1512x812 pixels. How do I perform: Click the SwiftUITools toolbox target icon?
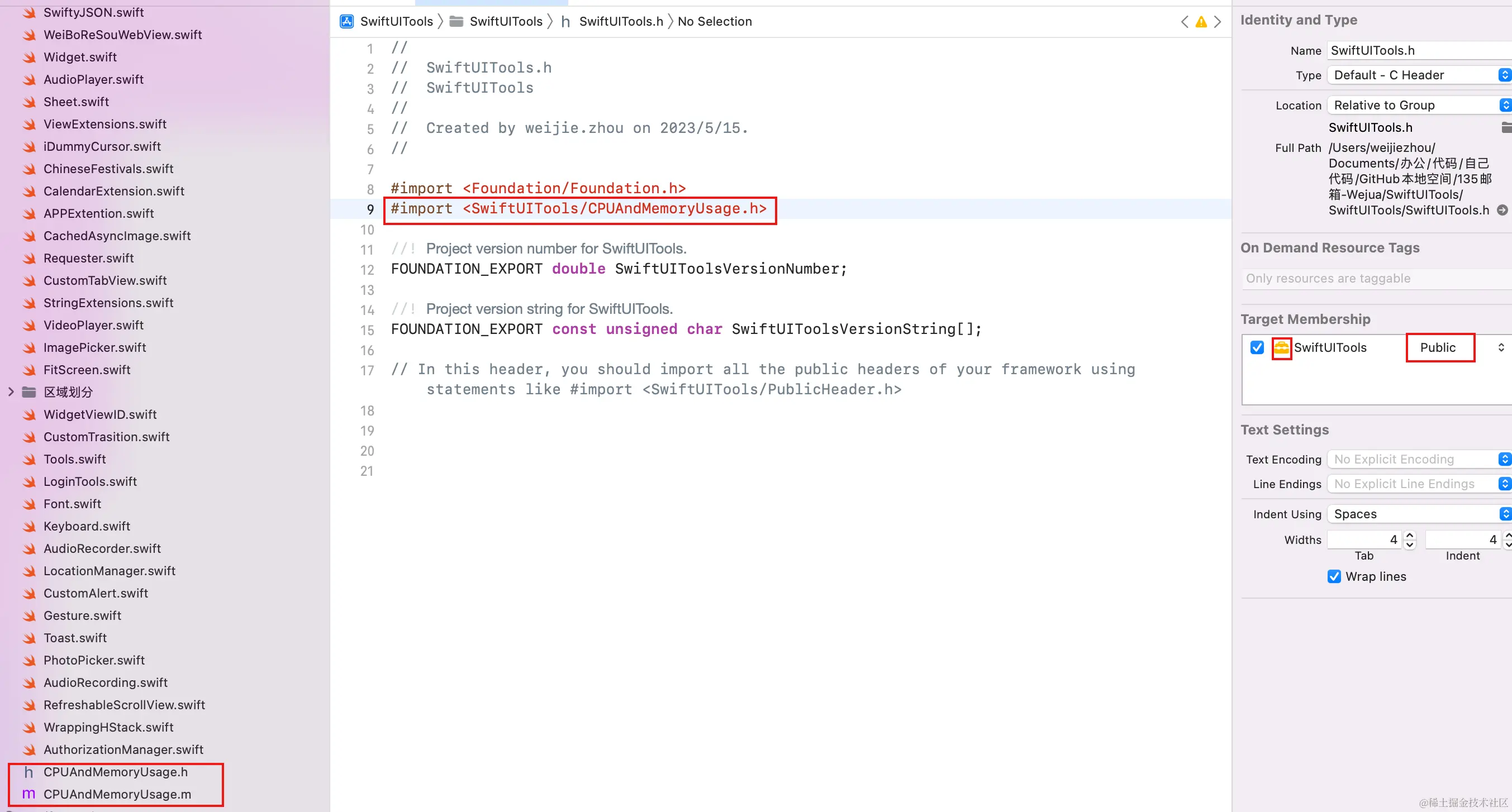1281,348
